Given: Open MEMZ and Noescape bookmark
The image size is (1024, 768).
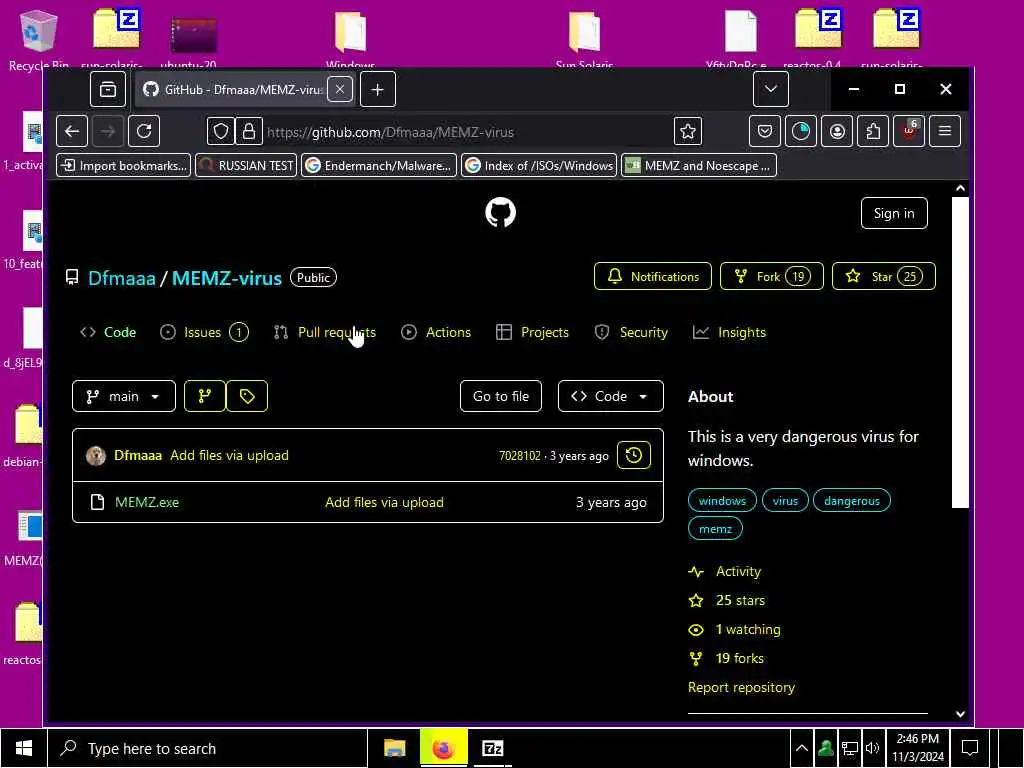Looking at the screenshot, I should (699, 166).
